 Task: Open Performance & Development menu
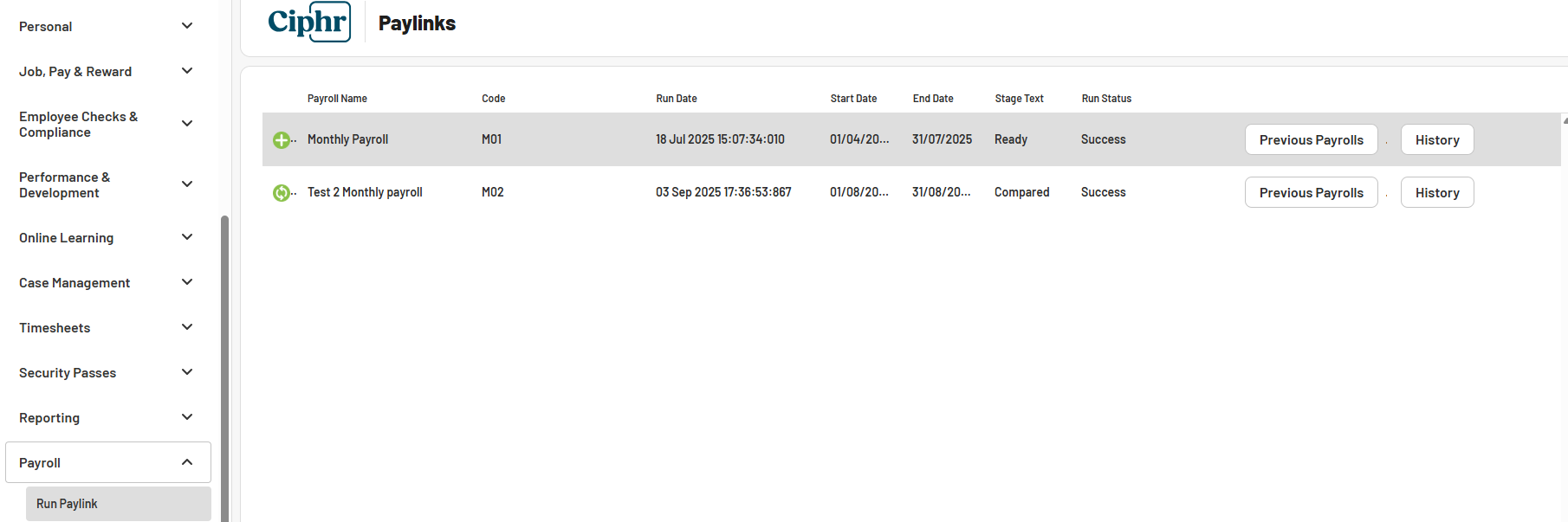click(64, 185)
